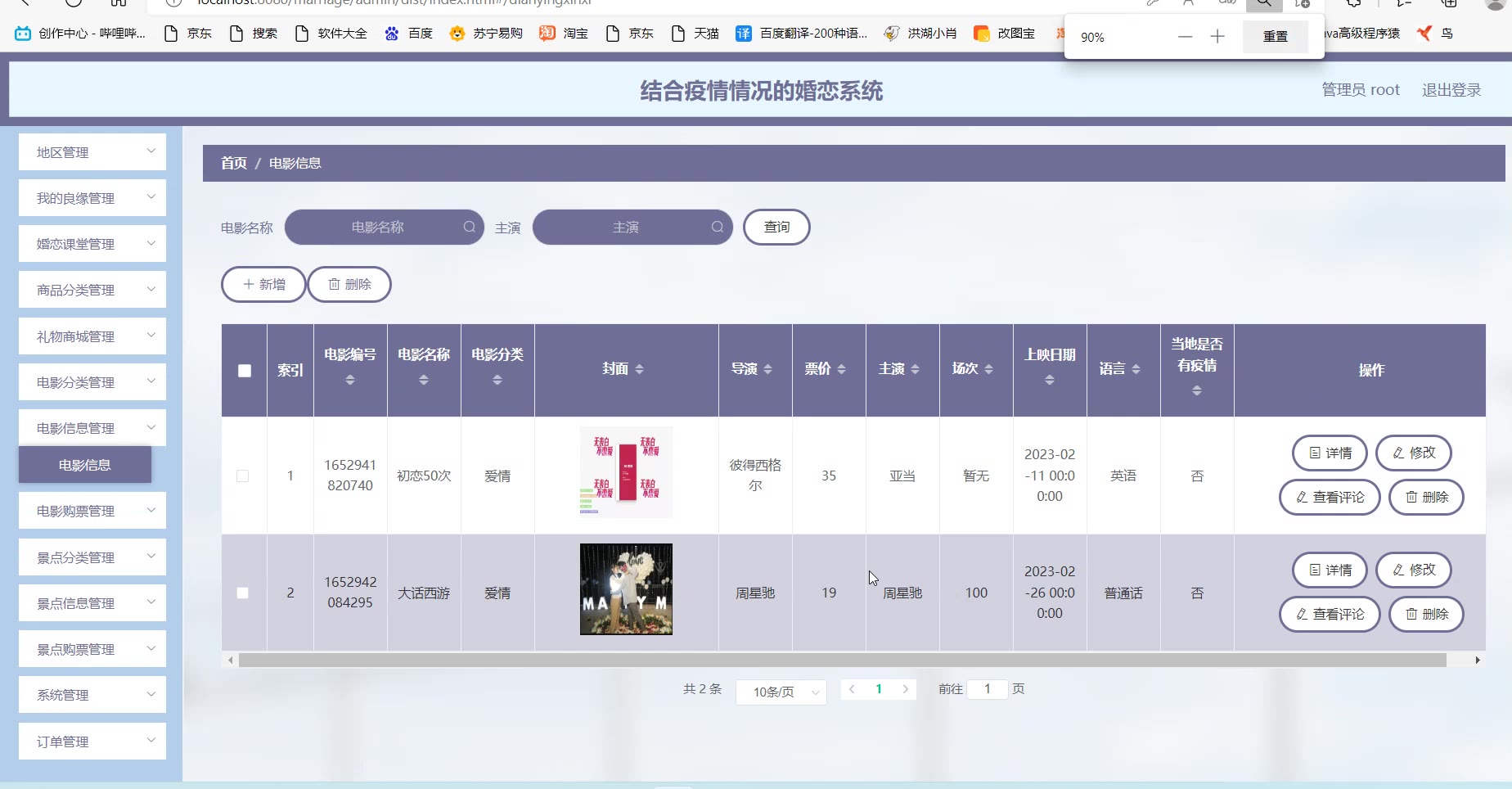Image resolution: width=1512 pixels, height=789 pixels.
Task: Click 查看评论 for 初恋50次
Action: point(1330,497)
